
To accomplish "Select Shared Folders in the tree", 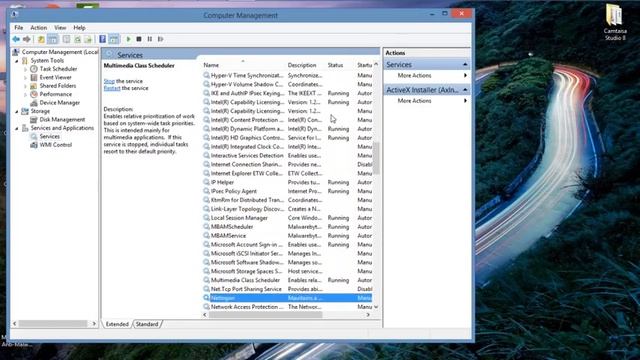I will coord(58,86).
